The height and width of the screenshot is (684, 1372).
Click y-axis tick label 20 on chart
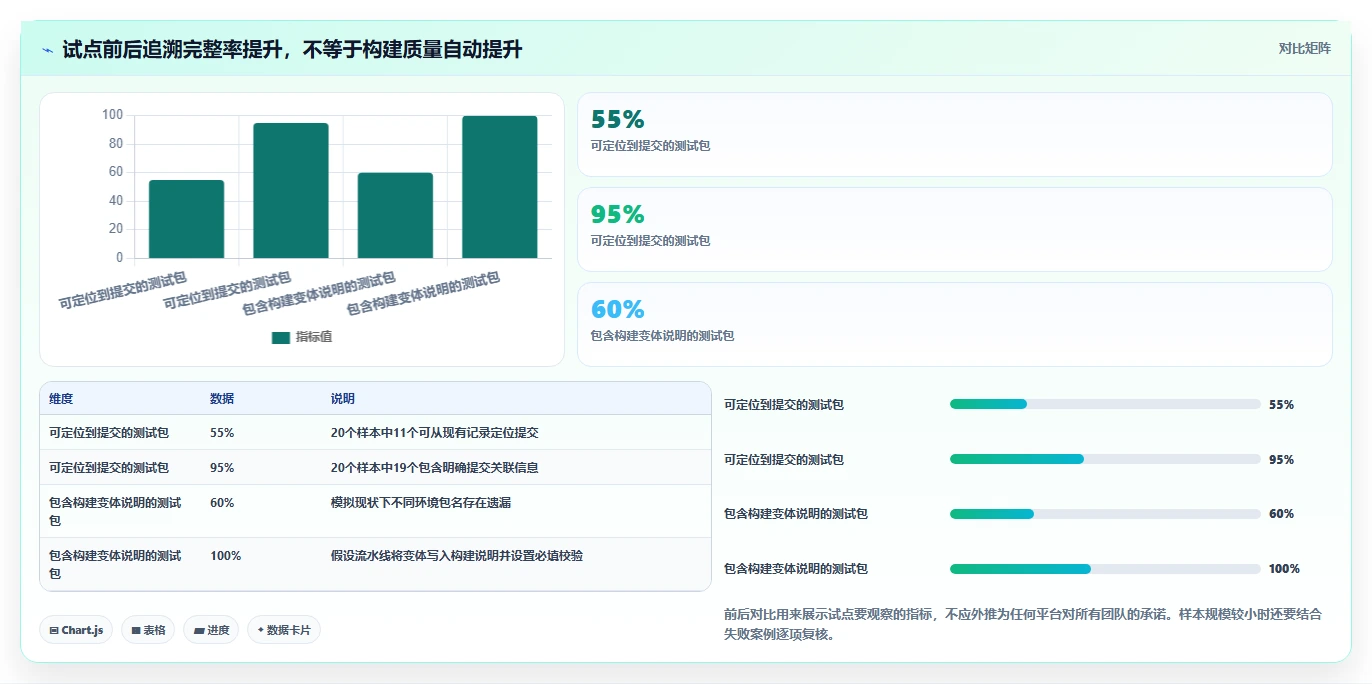tap(115, 229)
